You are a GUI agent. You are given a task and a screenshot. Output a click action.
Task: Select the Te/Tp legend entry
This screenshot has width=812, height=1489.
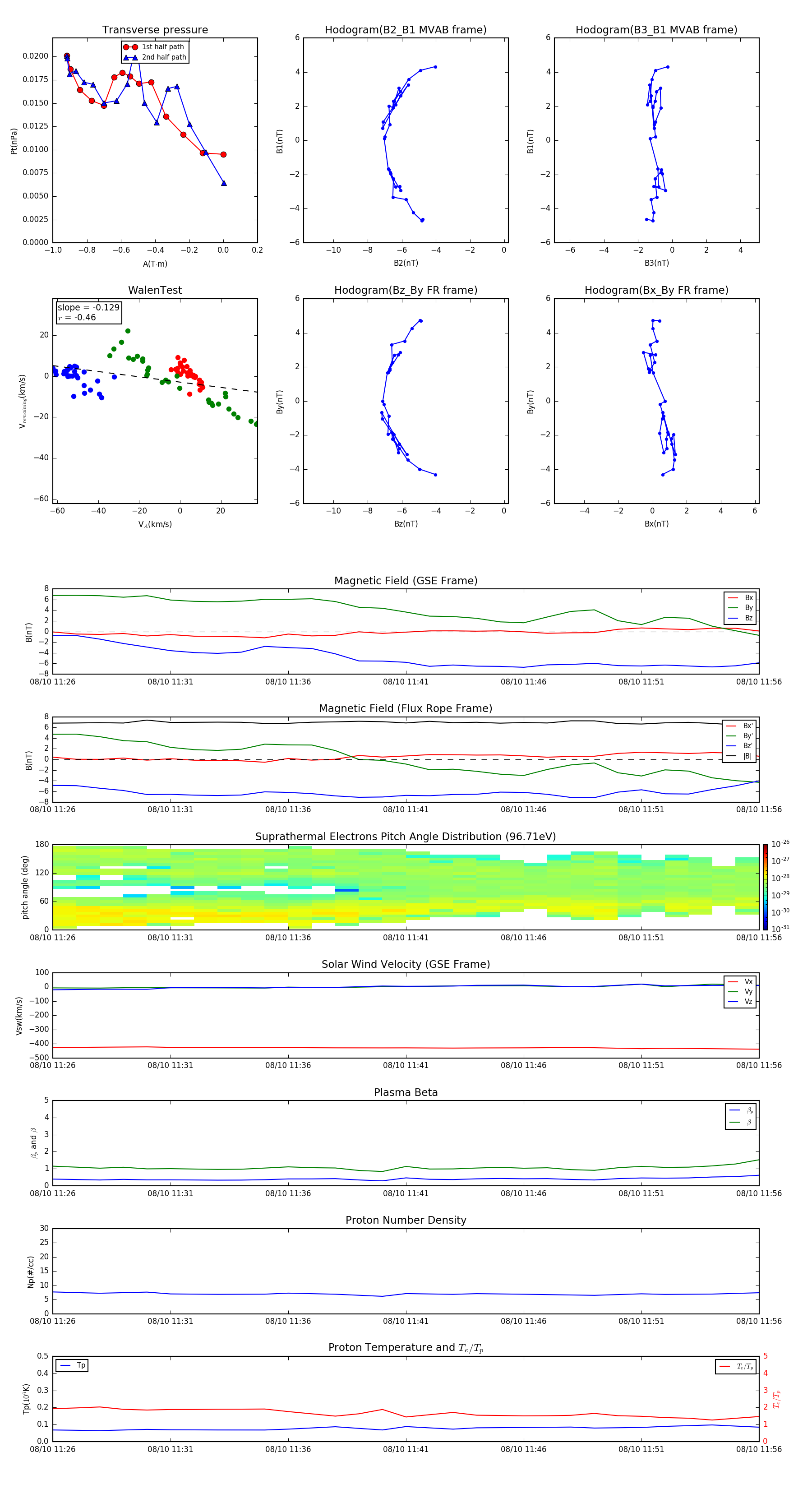736,1367
